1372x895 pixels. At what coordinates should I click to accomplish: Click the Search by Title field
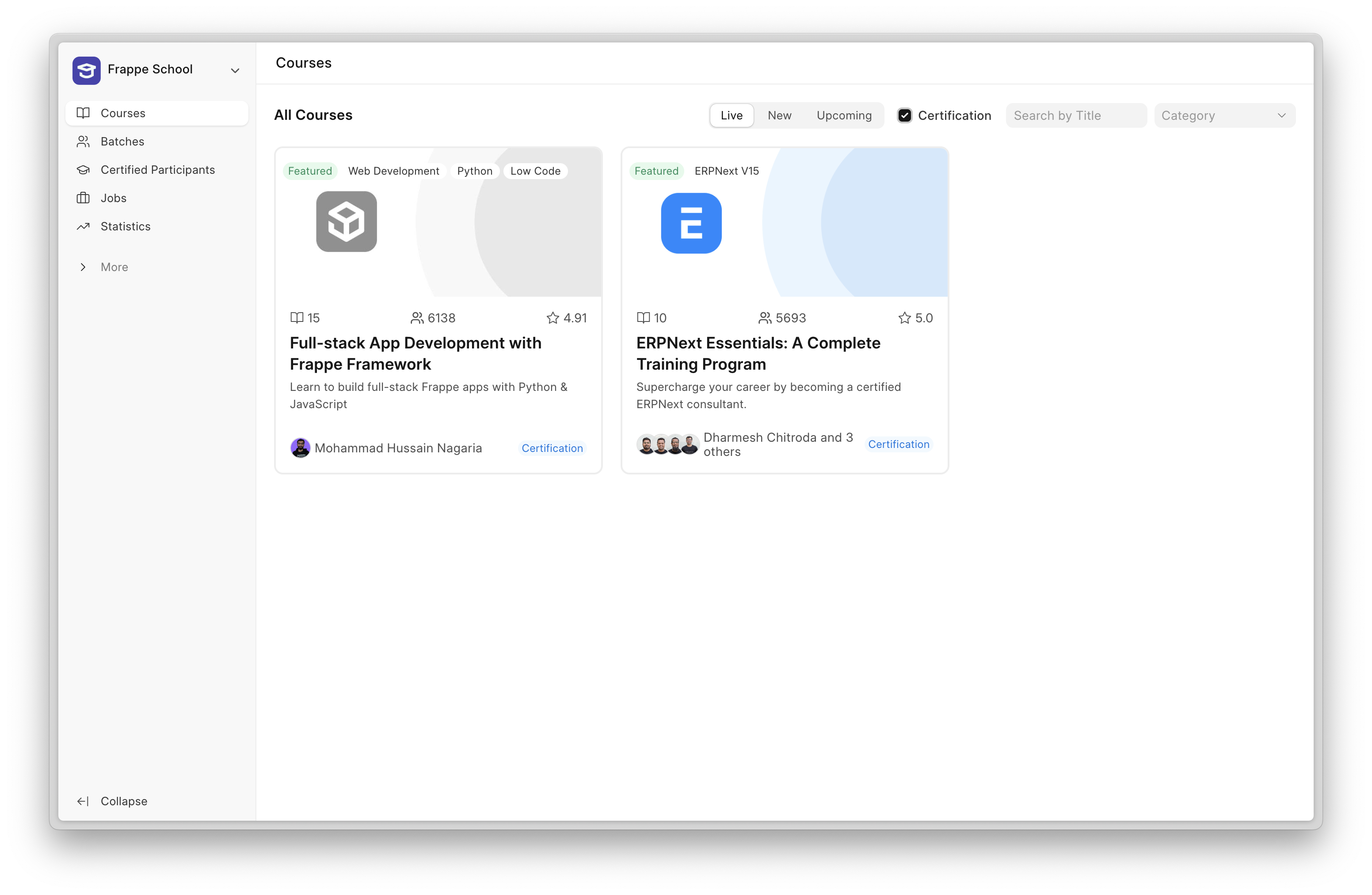click(x=1076, y=115)
